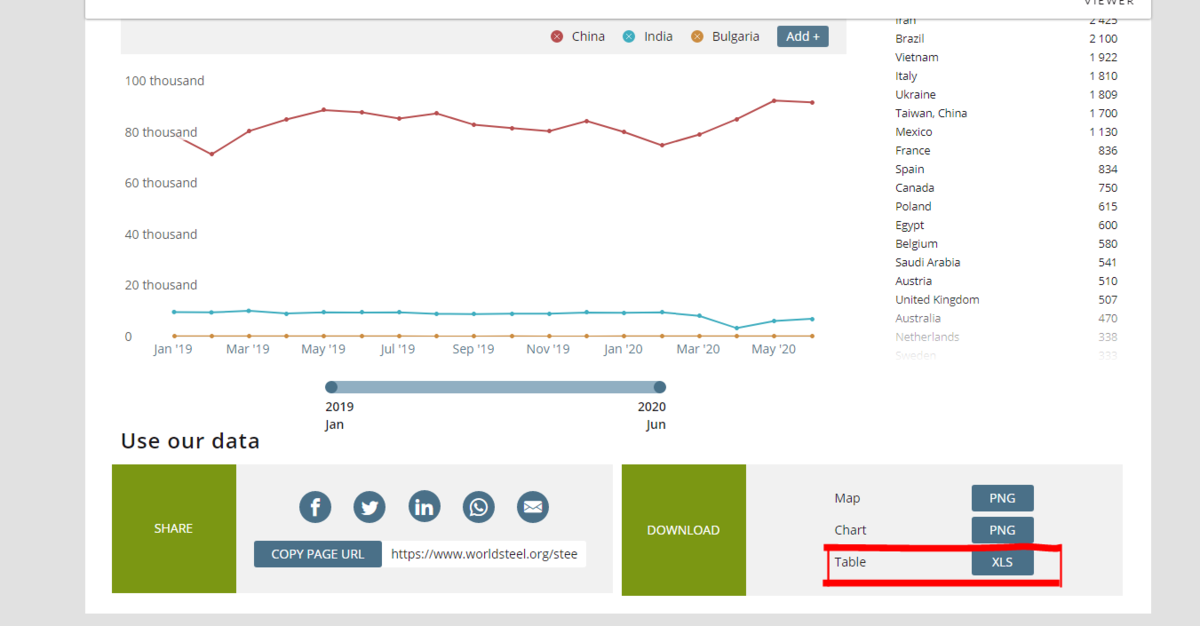1200x626 pixels.
Task: Share on Facebook icon
Action: 315,507
